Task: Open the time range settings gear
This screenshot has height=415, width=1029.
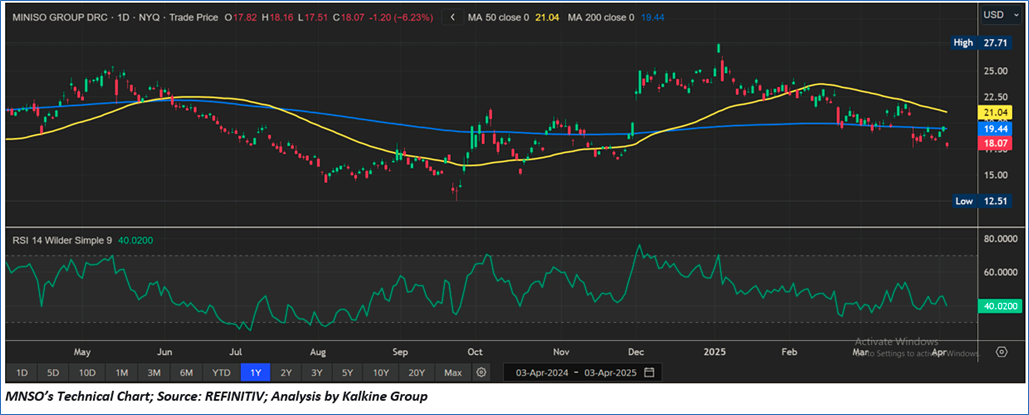Action: [481, 373]
